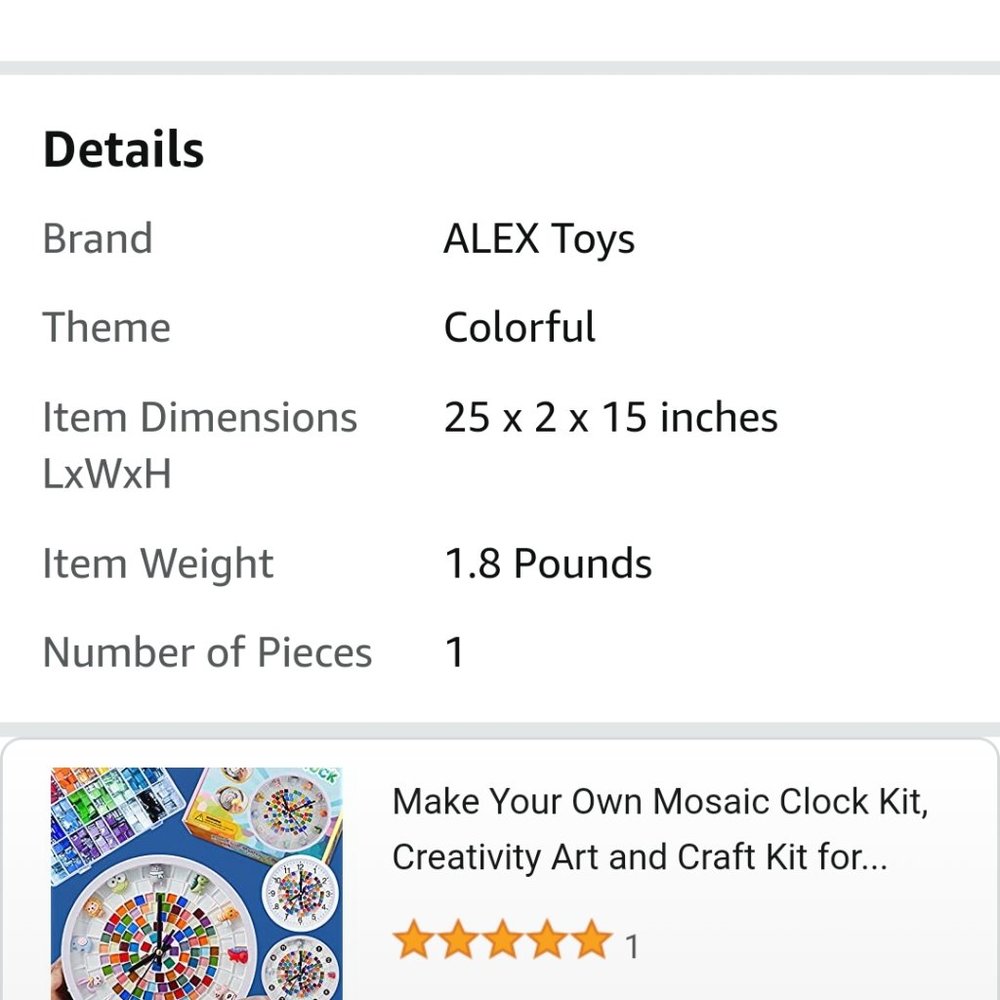Screen dimensions: 1000x1000
Task: Click the truncated title ellipsis to expand
Action: (870, 857)
